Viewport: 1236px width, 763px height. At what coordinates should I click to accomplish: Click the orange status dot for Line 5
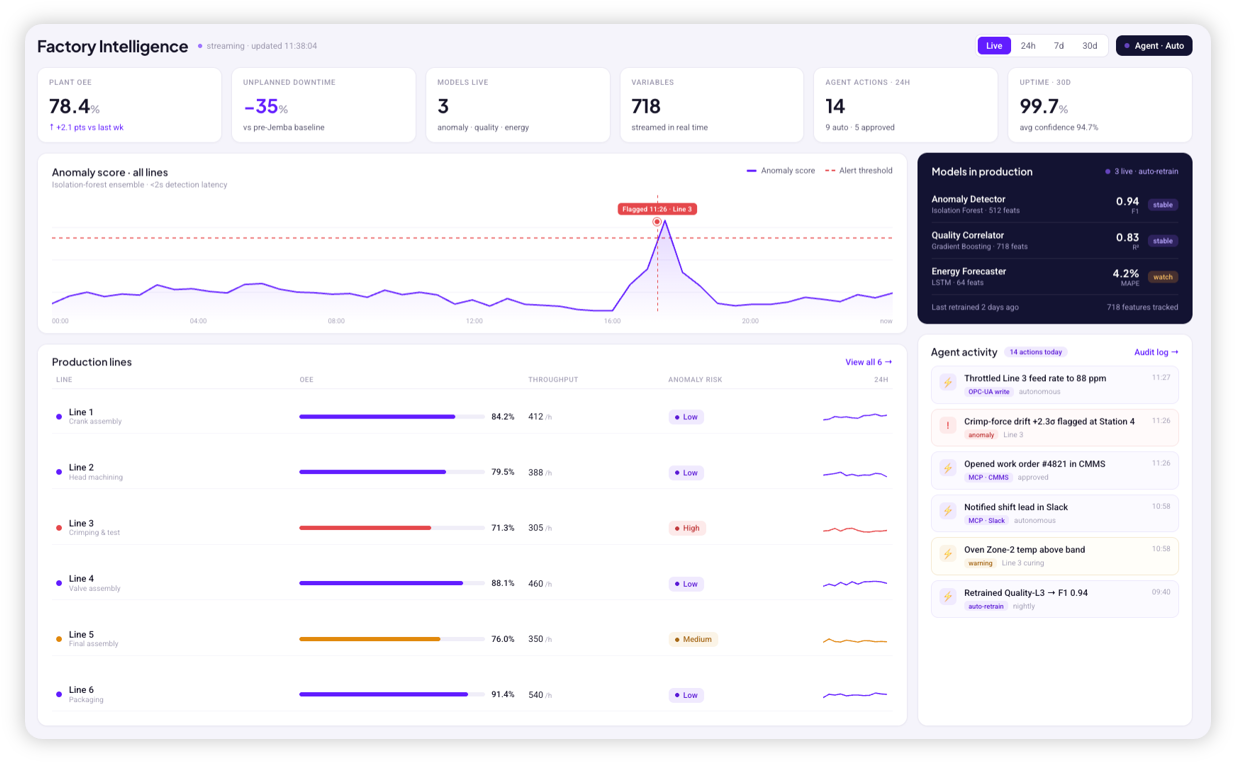59,639
